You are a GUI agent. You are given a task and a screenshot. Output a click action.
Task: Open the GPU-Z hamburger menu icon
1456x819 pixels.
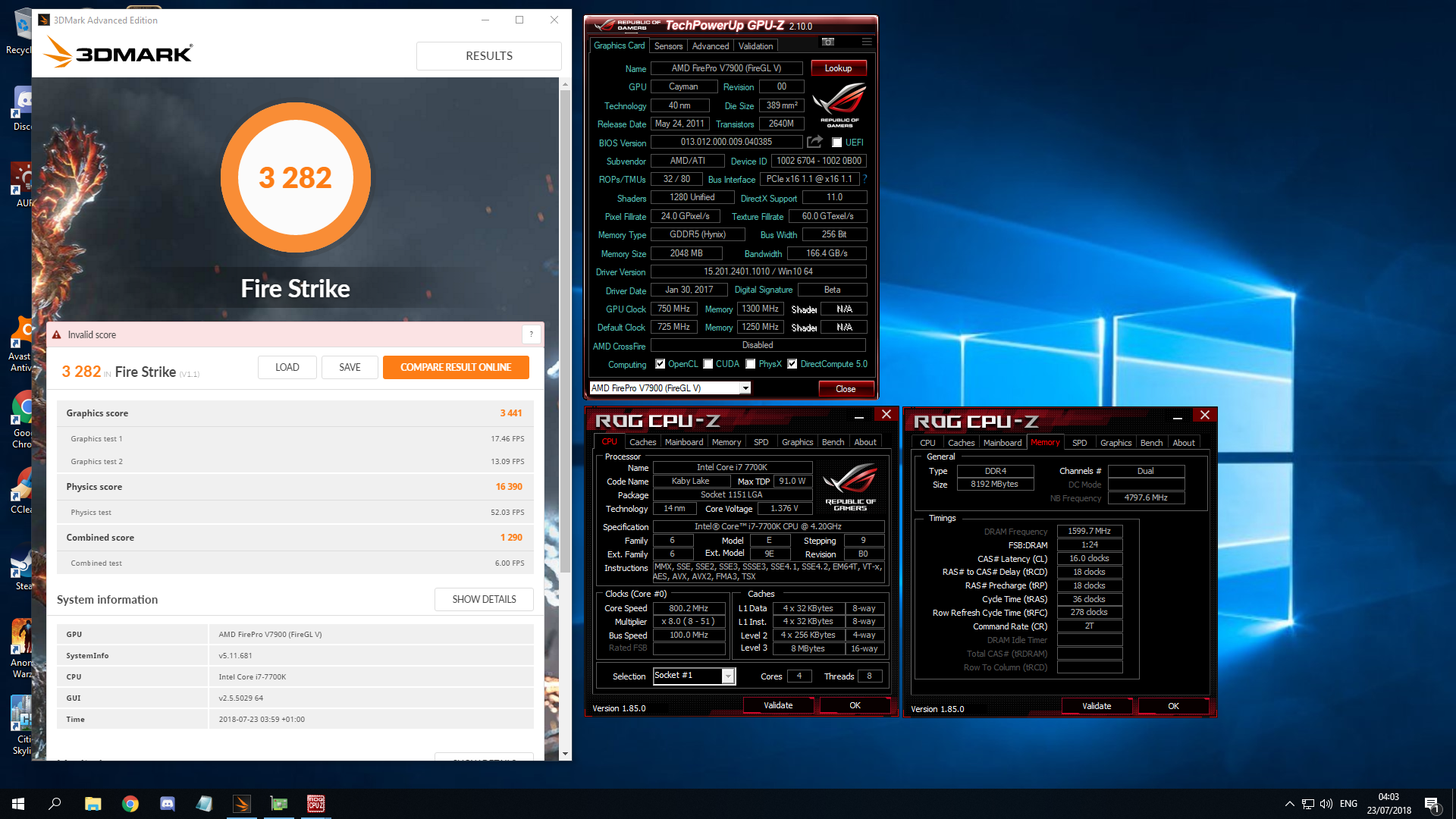(866, 42)
